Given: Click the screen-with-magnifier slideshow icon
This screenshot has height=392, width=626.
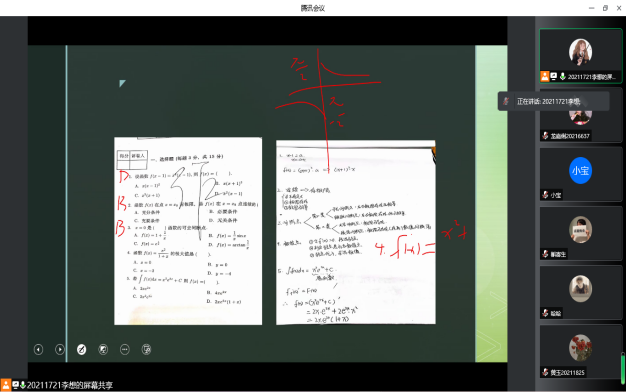Looking at the screenshot, I should (146, 350).
